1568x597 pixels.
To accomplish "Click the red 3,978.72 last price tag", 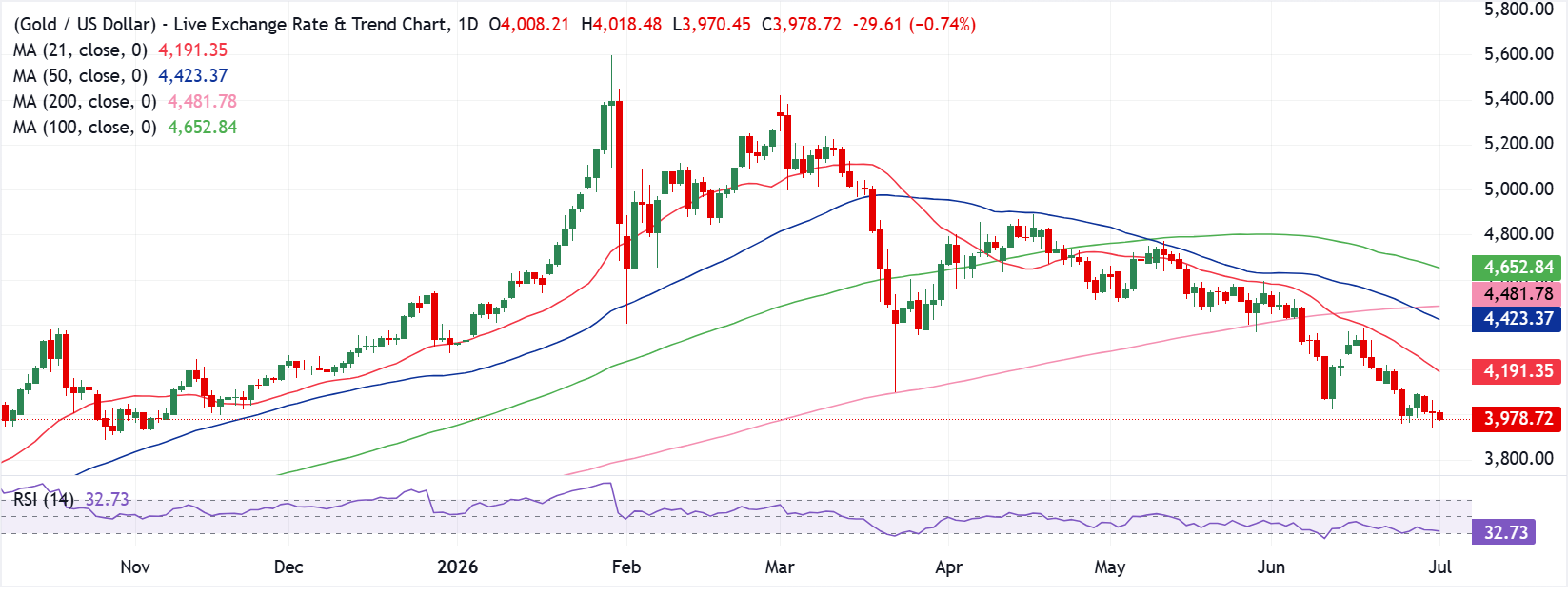I will click(x=1517, y=419).
